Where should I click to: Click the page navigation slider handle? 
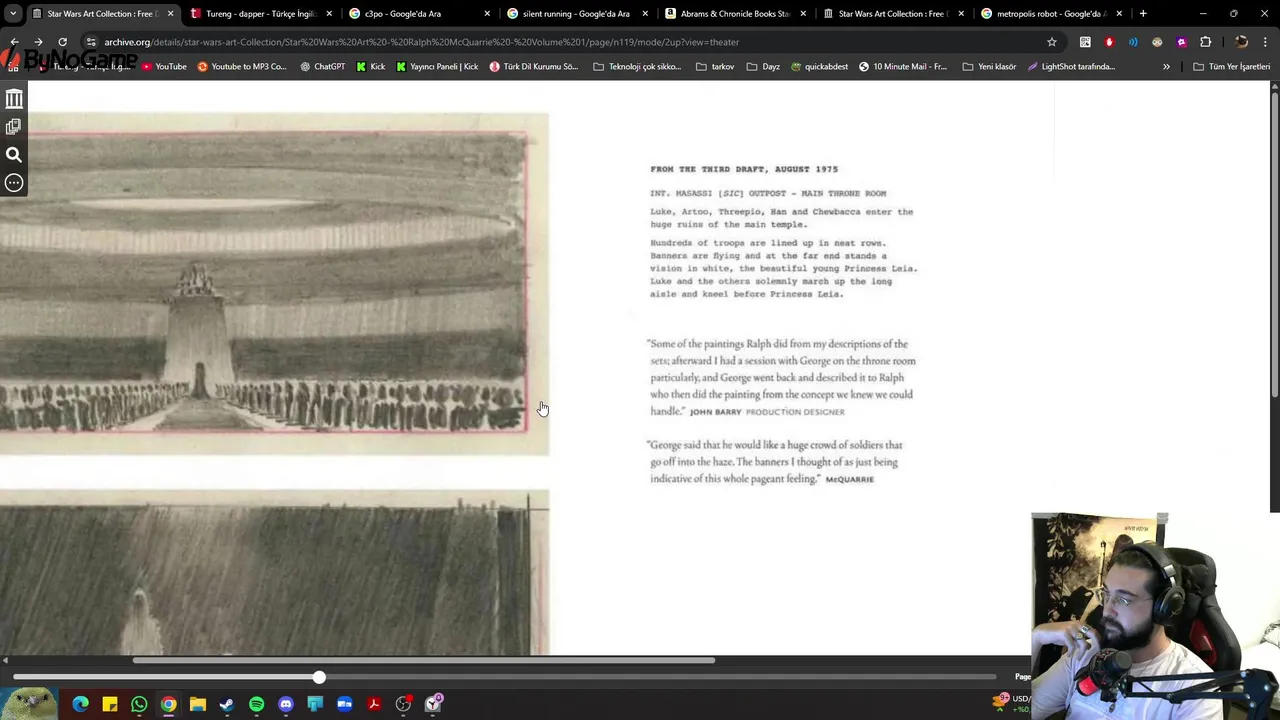click(318, 678)
